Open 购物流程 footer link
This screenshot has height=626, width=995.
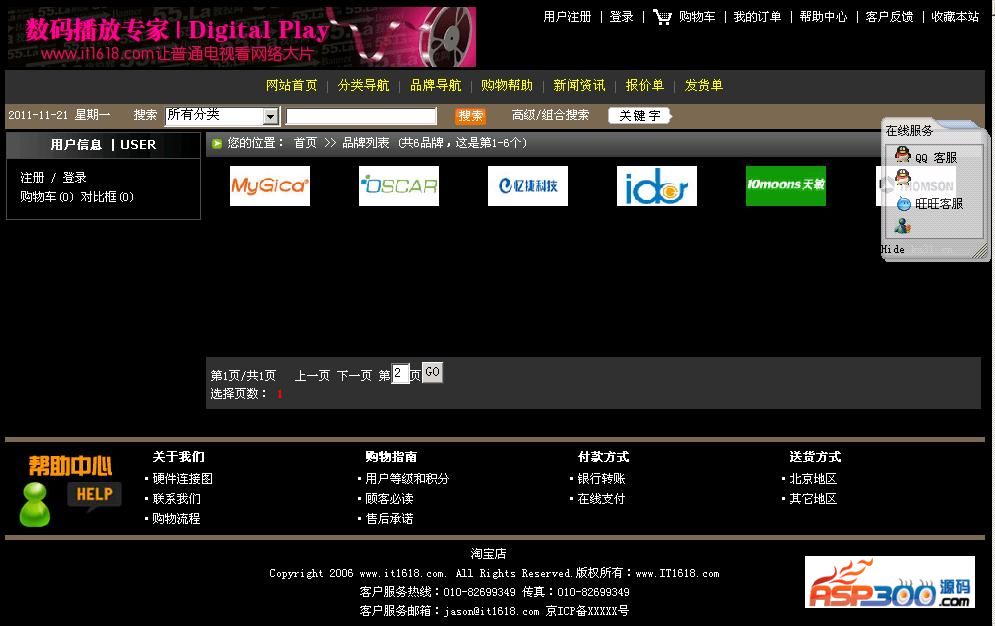(176, 519)
